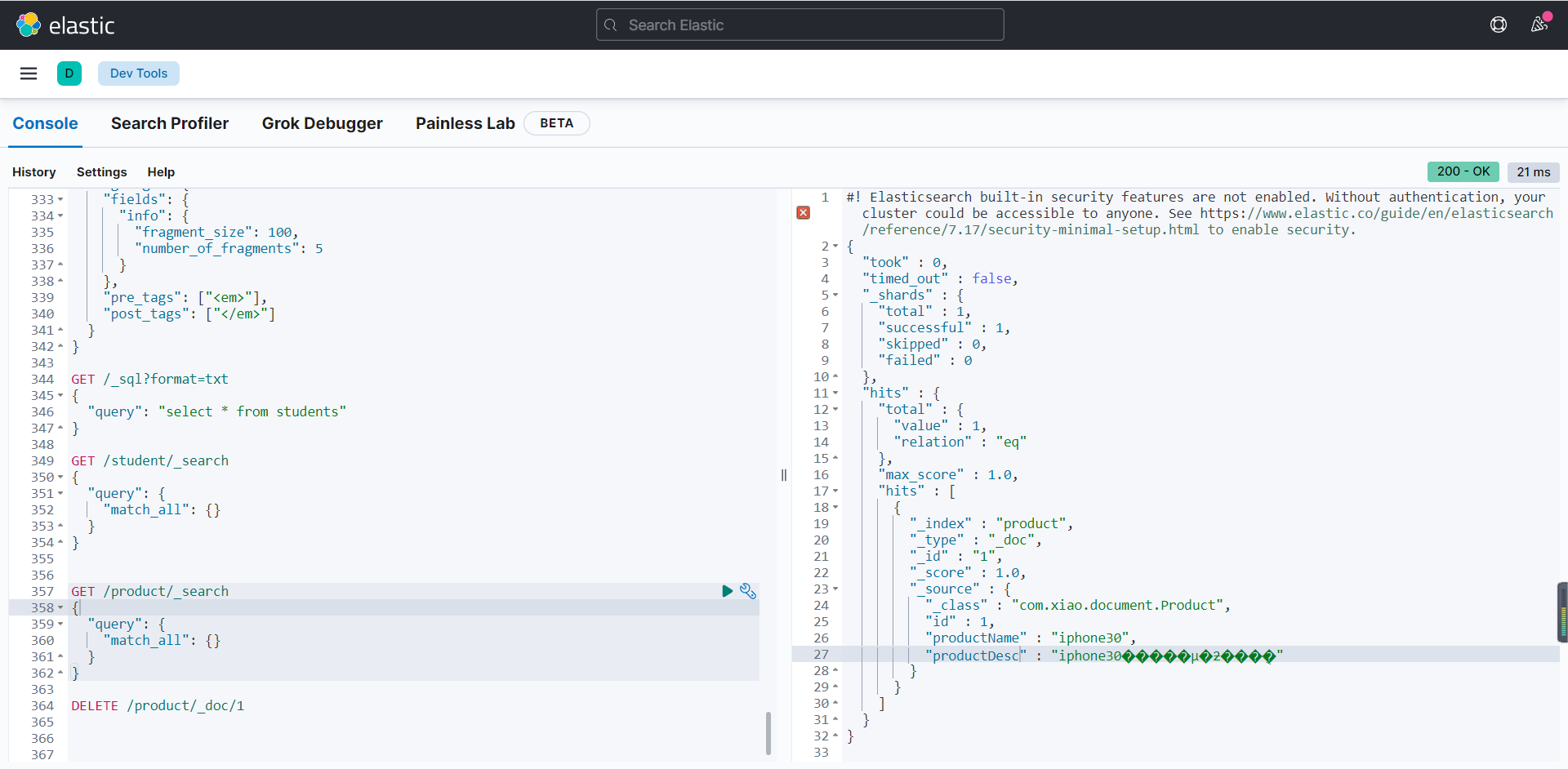Click the response pane scrollbar thumb
Screen dimensions: 1568x769
(x=1562, y=612)
